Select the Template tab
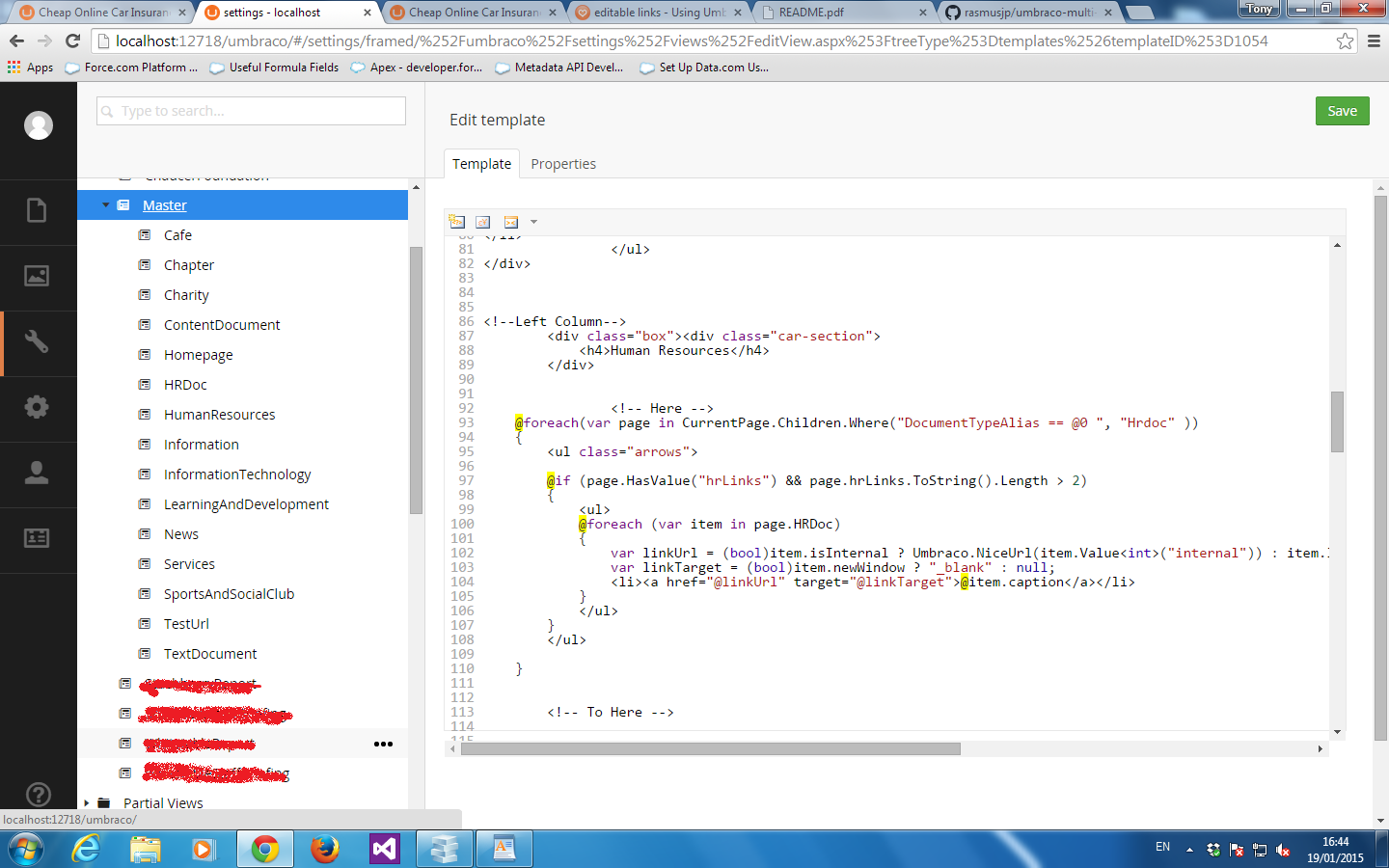 [481, 164]
